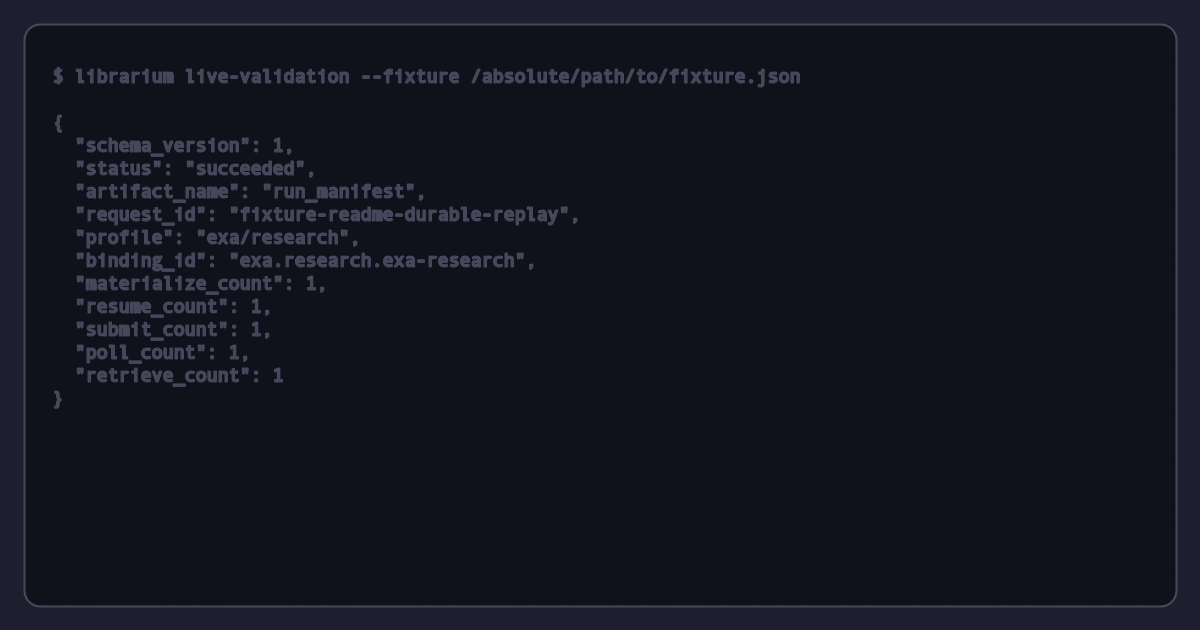Click the "retrieve_count" key
The width and height of the screenshot is (1200, 630).
[x=163, y=376]
